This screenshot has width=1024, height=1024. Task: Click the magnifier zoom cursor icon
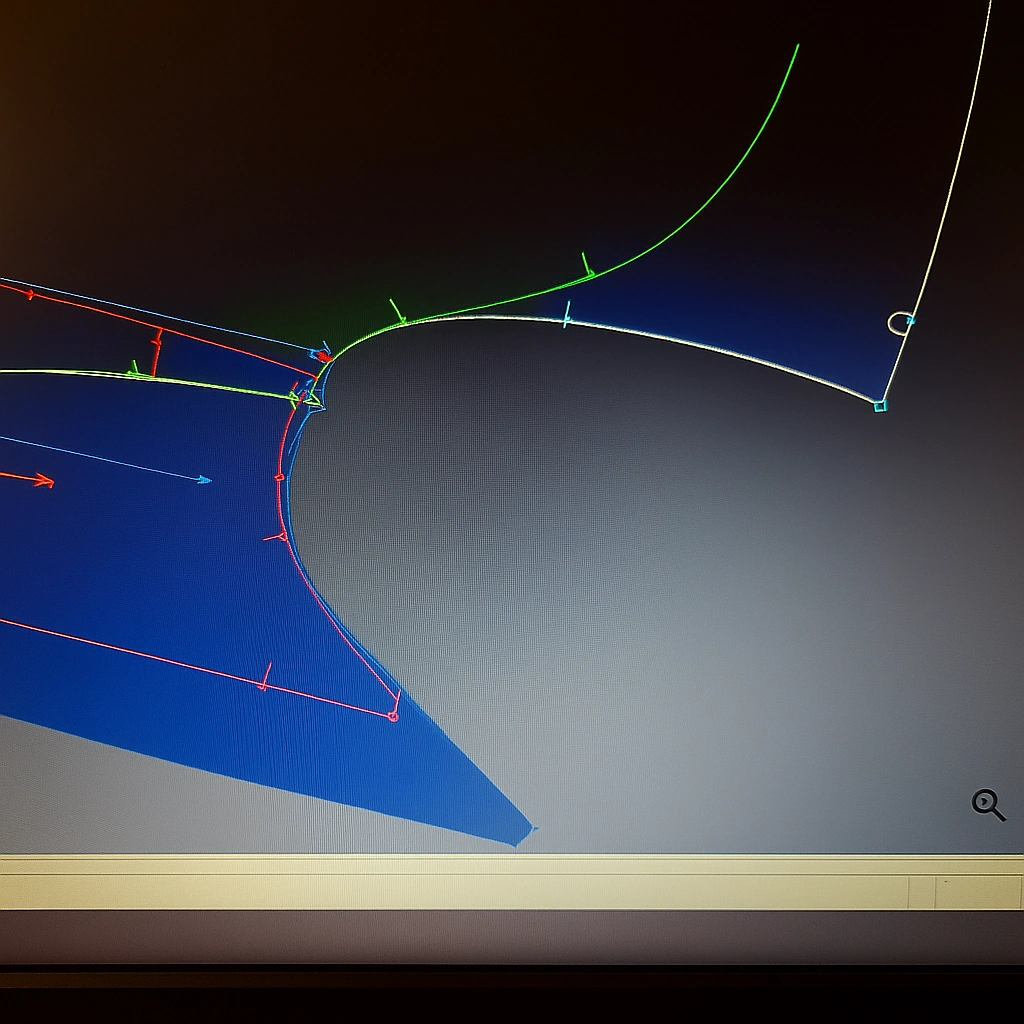click(987, 803)
